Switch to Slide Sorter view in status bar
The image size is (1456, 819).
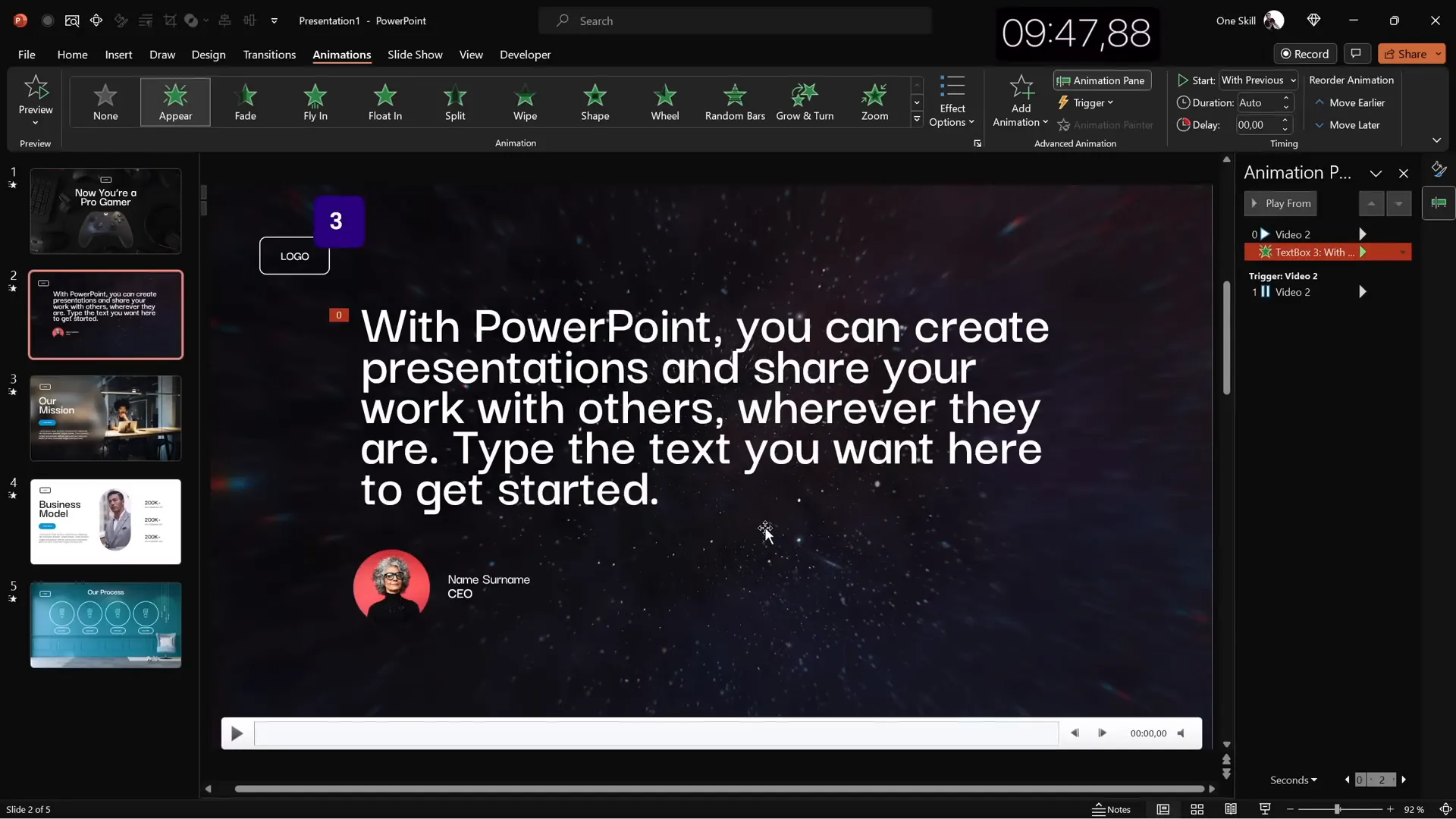point(1197,809)
